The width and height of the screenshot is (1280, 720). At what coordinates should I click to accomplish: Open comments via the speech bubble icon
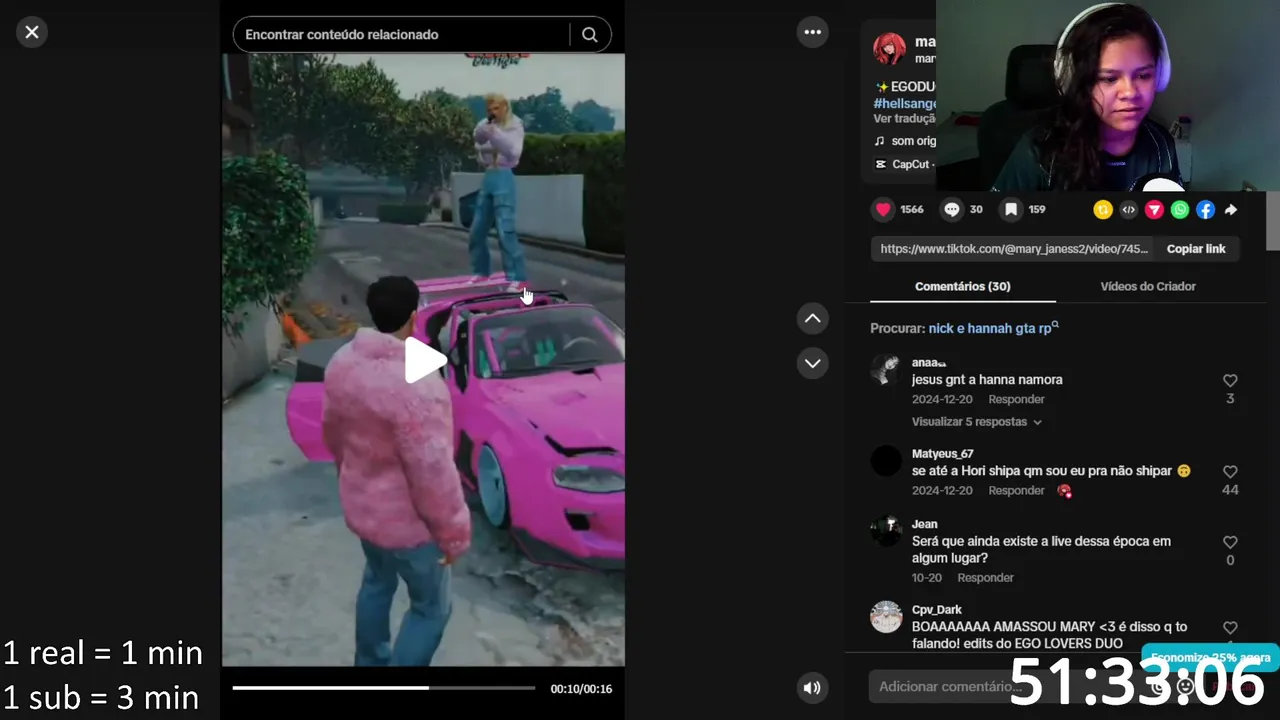point(952,209)
